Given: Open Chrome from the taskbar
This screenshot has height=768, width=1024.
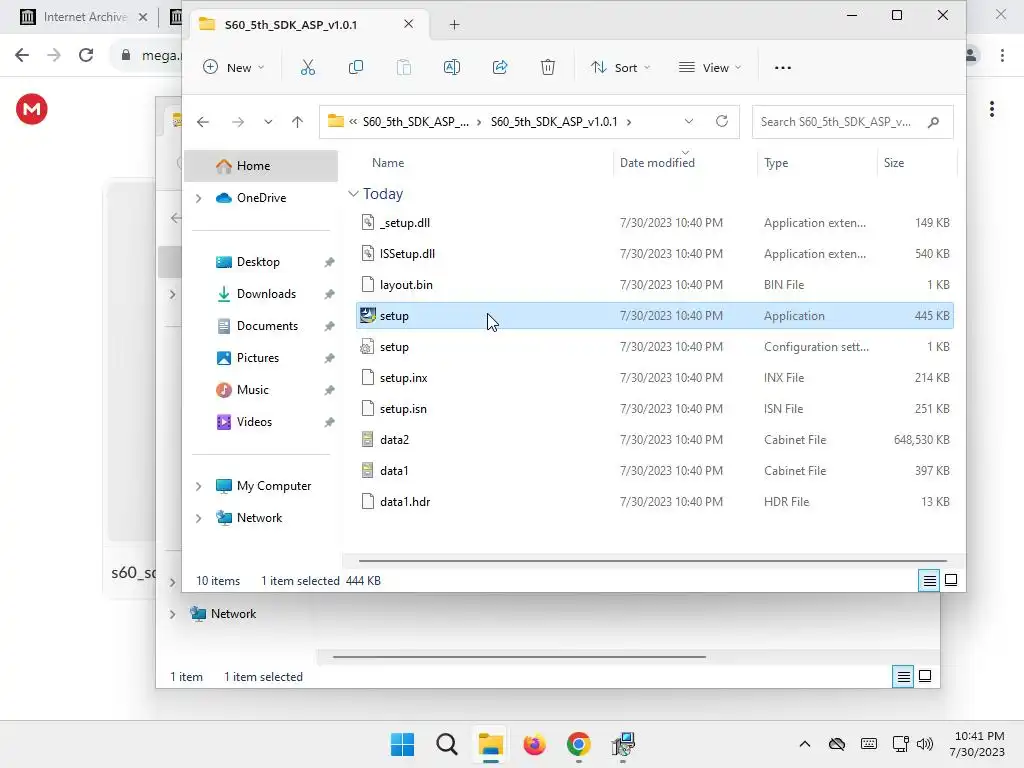Looking at the screenshot, I should (579, 744).
